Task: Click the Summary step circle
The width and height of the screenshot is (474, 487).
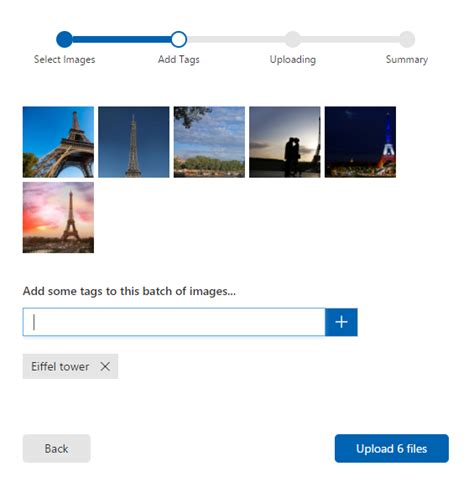Action: click(407, 39)
